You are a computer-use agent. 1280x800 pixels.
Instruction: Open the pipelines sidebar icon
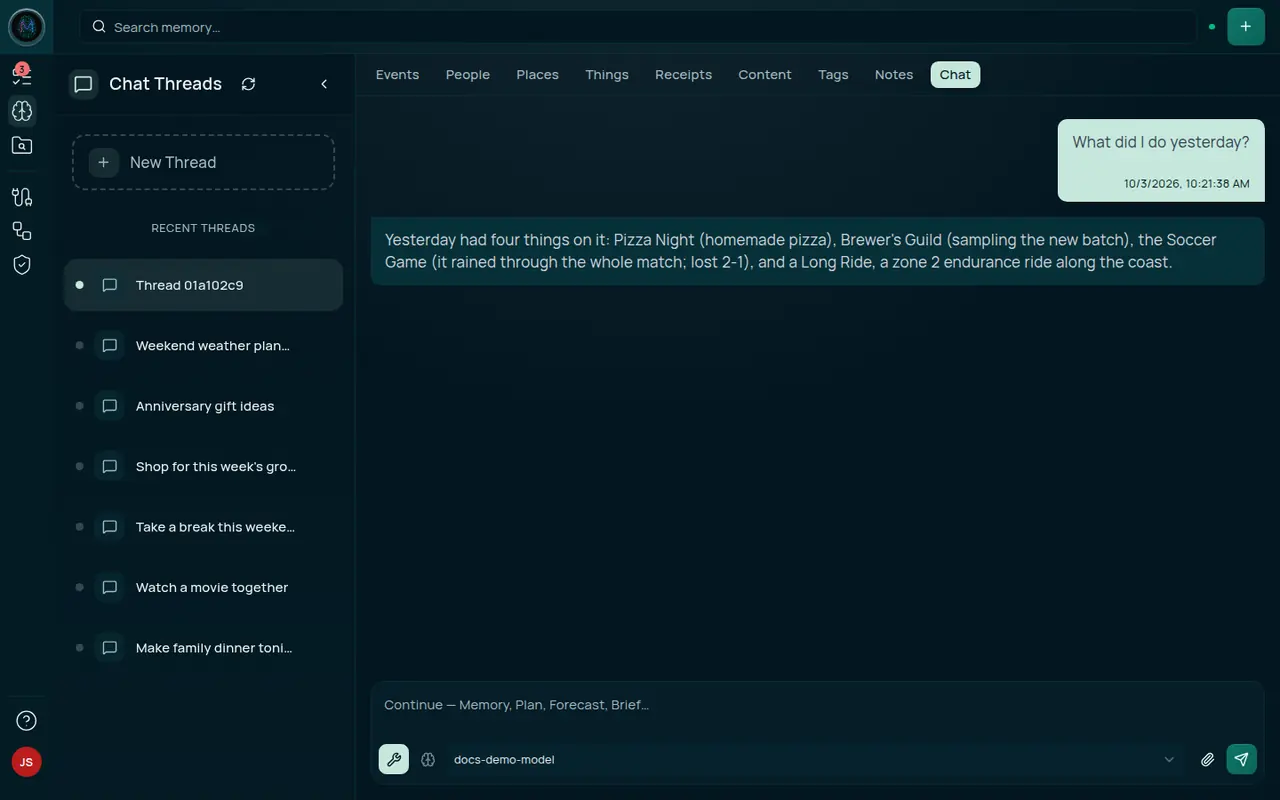pyautogui.click(x=22, y=197)
